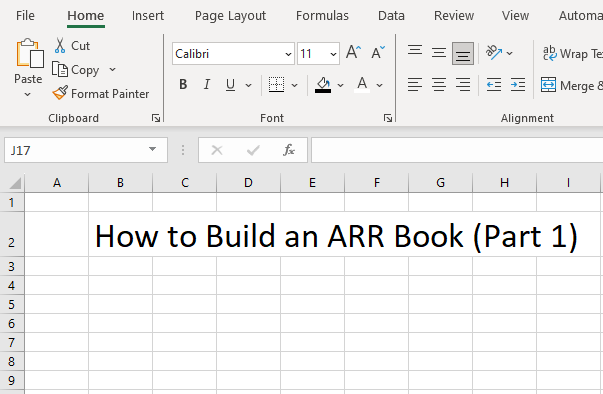Select column A header
The height and width of the screenshot is (394, 603).
(x=57, y=183)
